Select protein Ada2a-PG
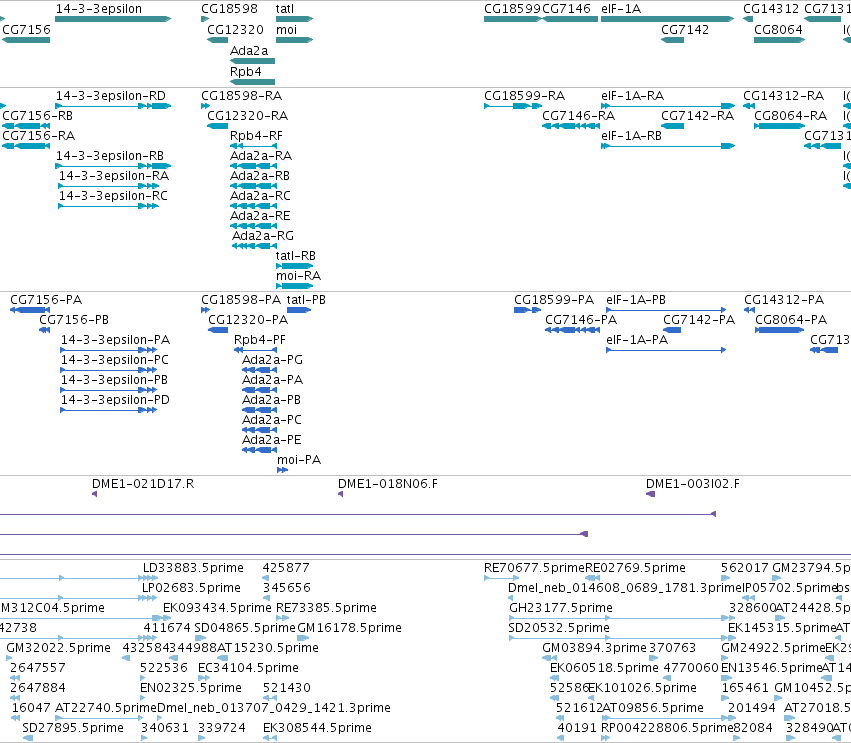The width and height of the screenshot is (851, 743). pyautogui.click(x=259, y=370)
